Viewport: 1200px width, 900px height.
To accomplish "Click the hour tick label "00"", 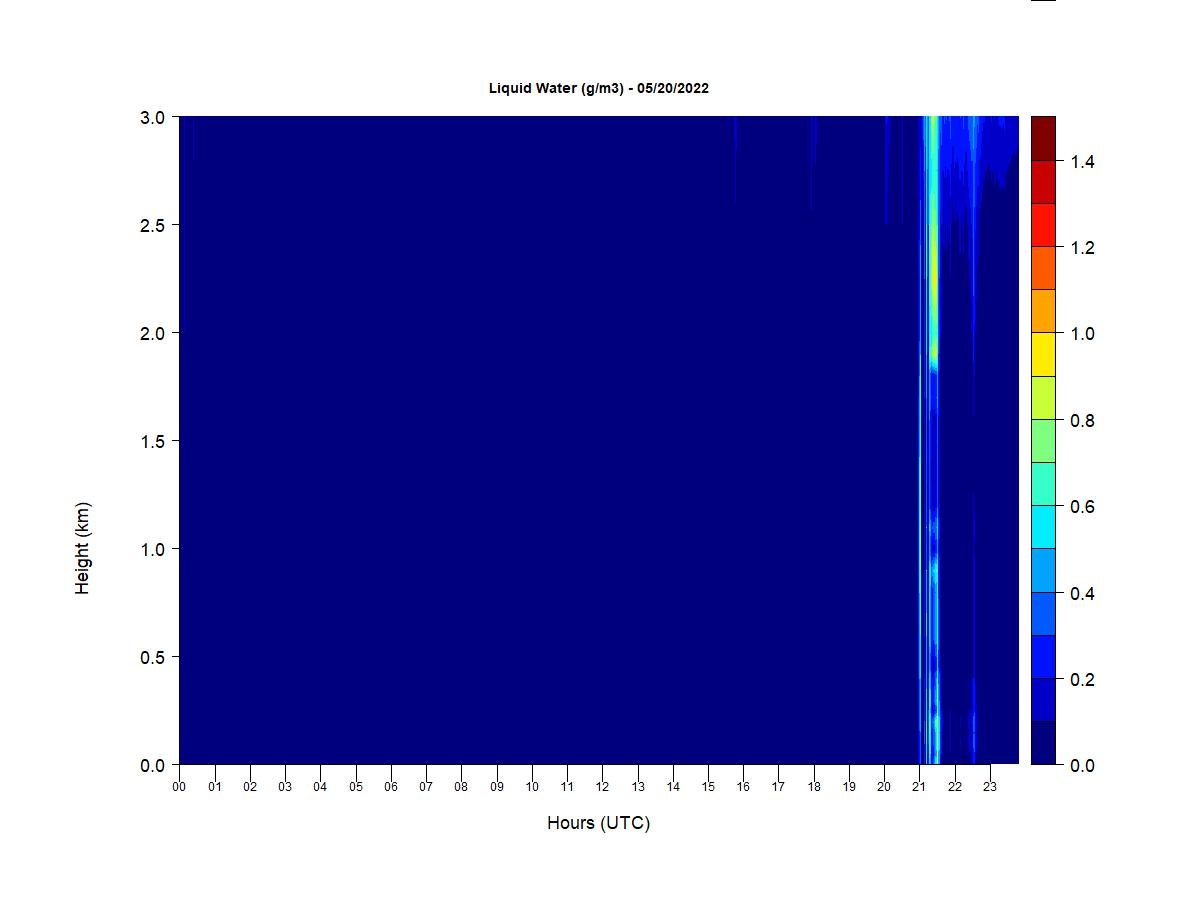I will click(x=179, y=787).
